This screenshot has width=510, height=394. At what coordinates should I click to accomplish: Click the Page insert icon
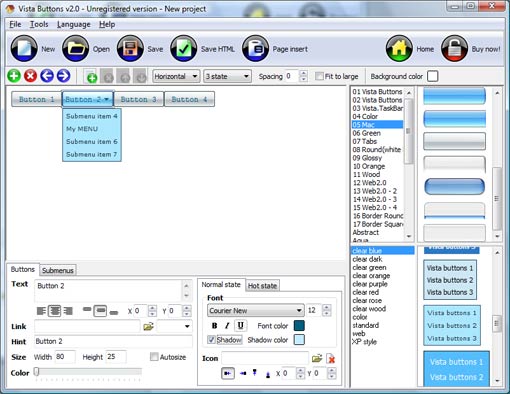point(255,49)
